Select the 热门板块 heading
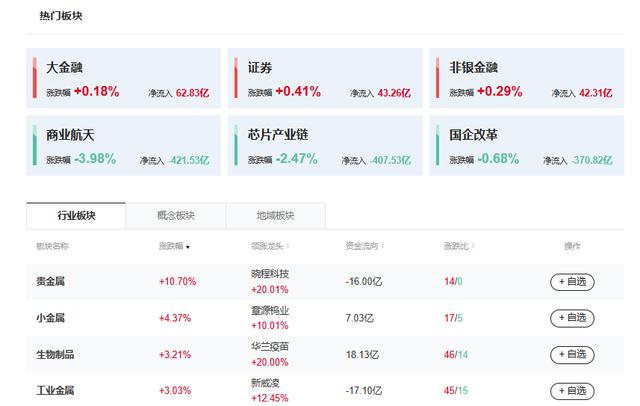Viewport: 640px width, 406px height. click(61, 16)
